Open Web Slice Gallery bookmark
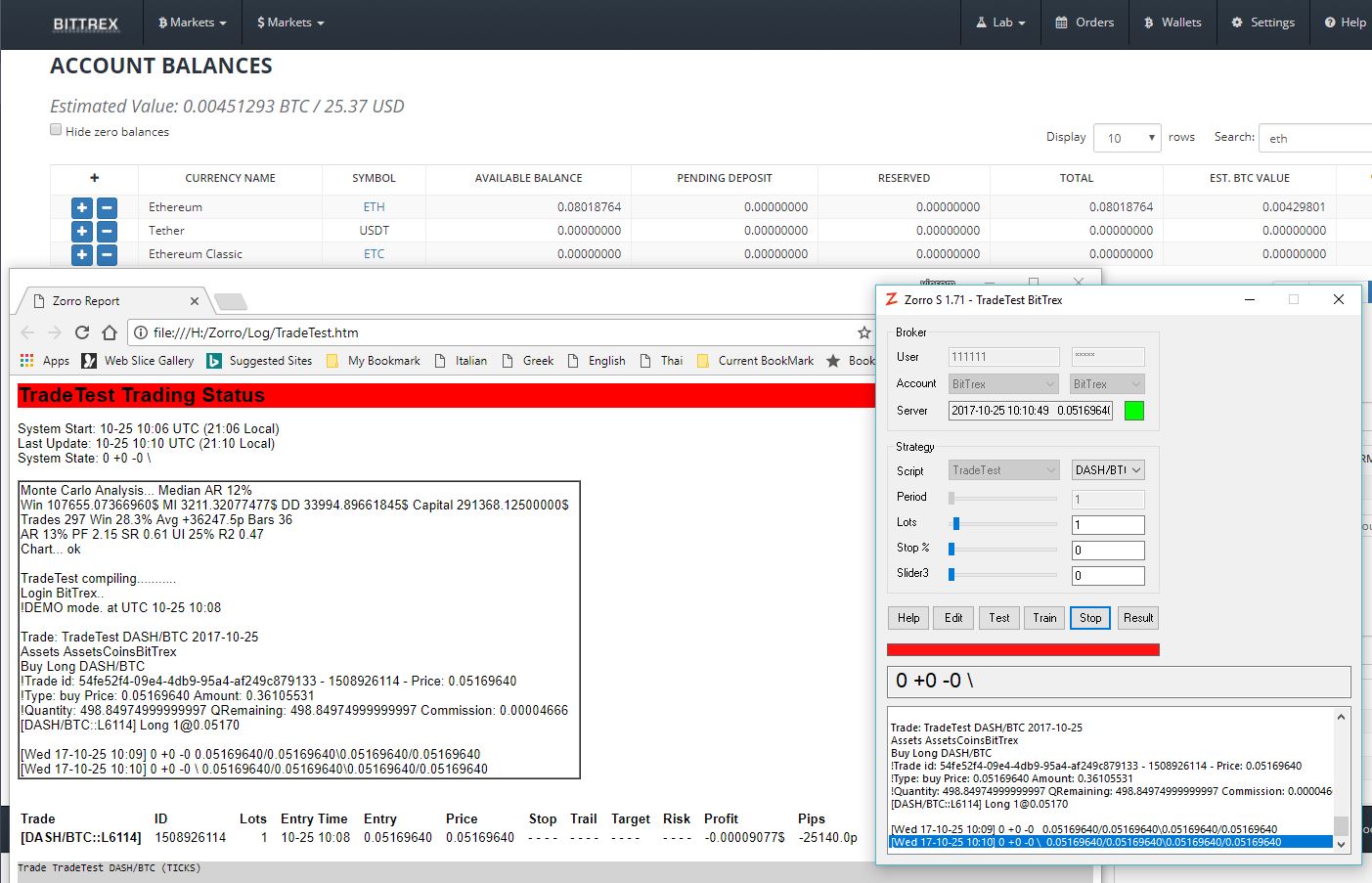 click(x=138, y=361)
